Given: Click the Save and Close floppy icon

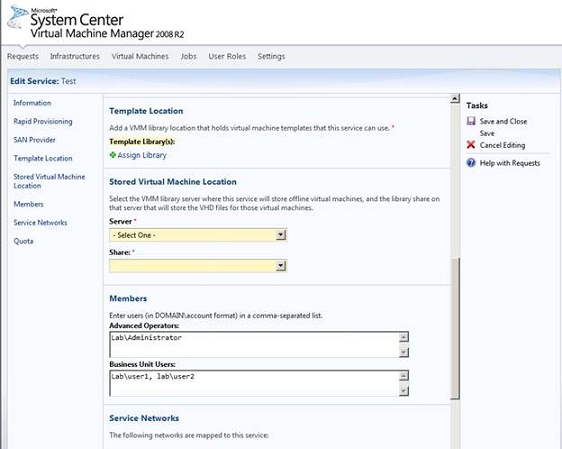Looking at the screenshot, I should (471, 121).
